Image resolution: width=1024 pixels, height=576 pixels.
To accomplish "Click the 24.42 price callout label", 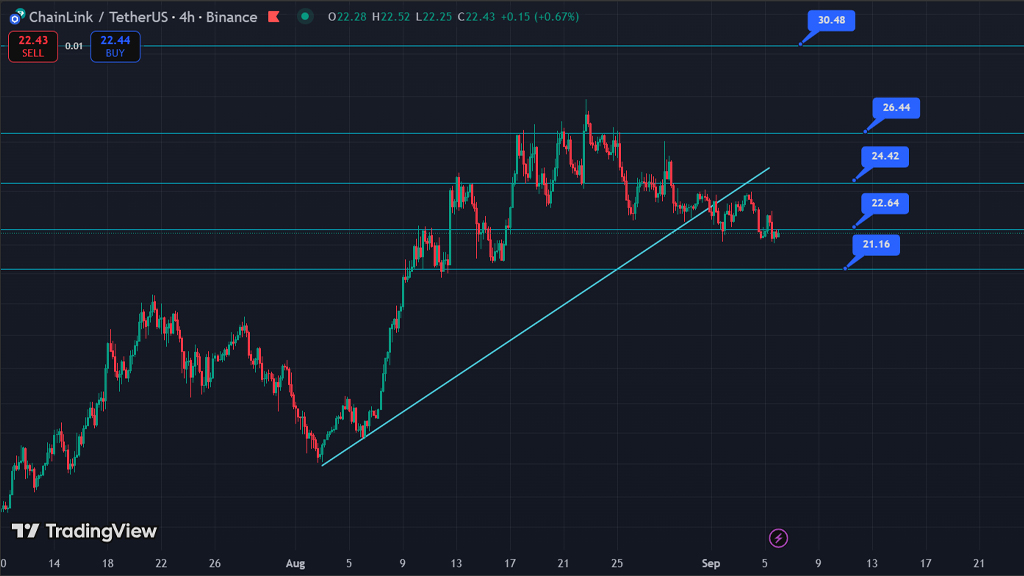I will (884, 157).
